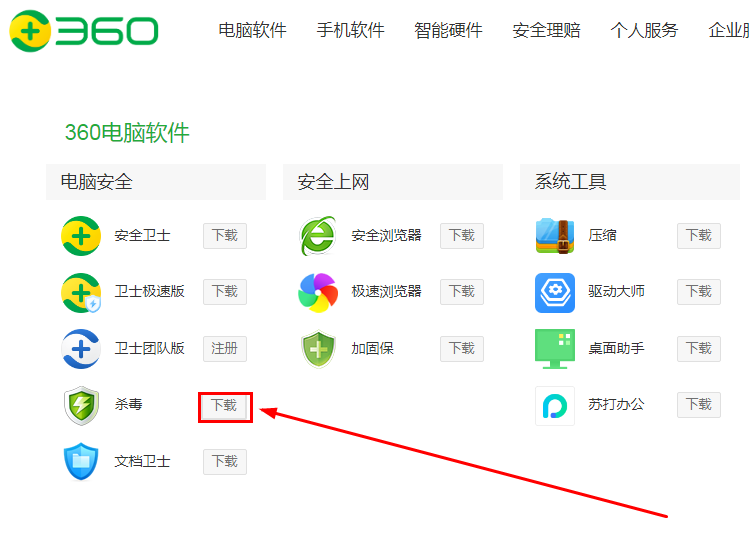Click the 360电脑软件 heading

(127, 132)
